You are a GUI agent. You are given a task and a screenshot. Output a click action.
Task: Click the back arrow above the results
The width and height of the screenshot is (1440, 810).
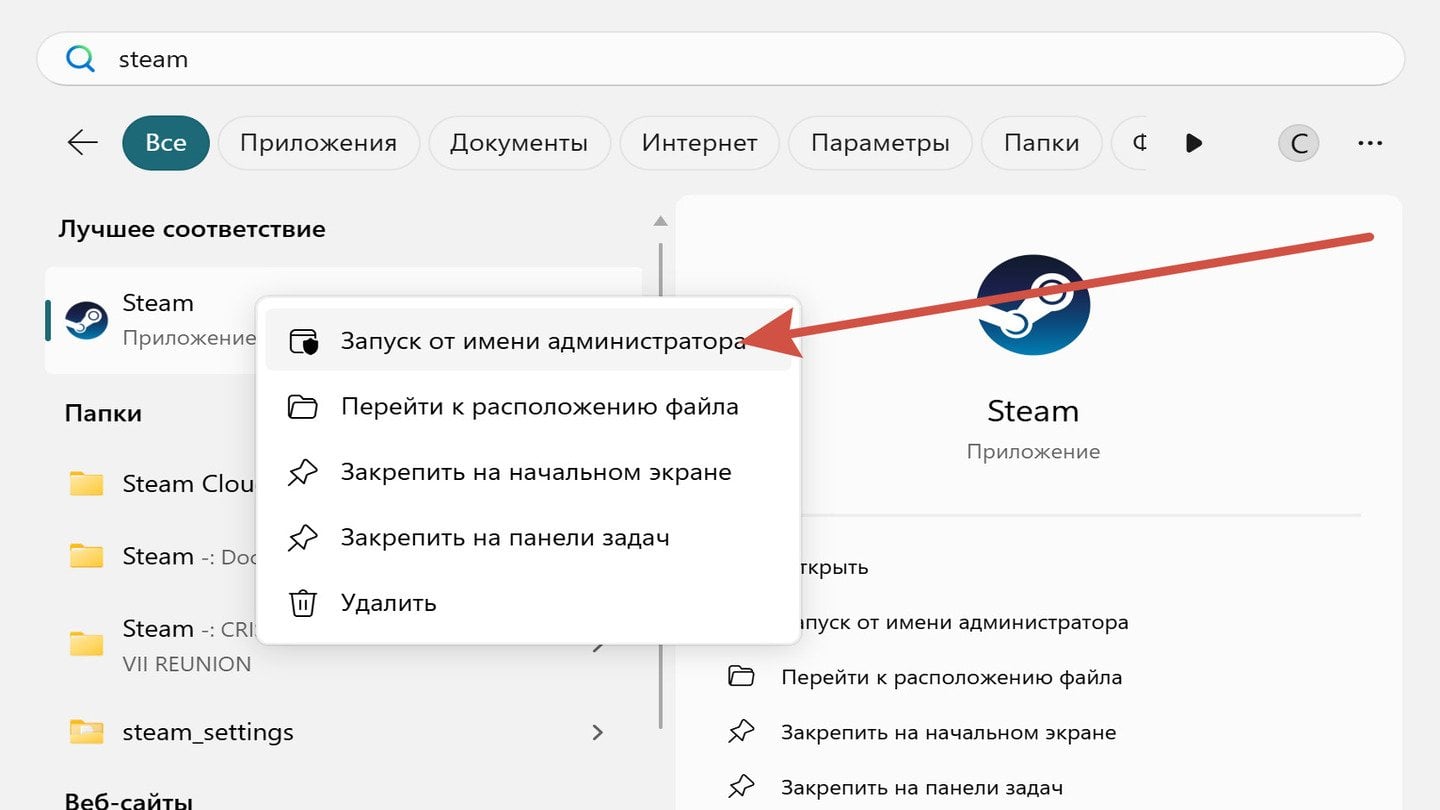coord(81,142)
